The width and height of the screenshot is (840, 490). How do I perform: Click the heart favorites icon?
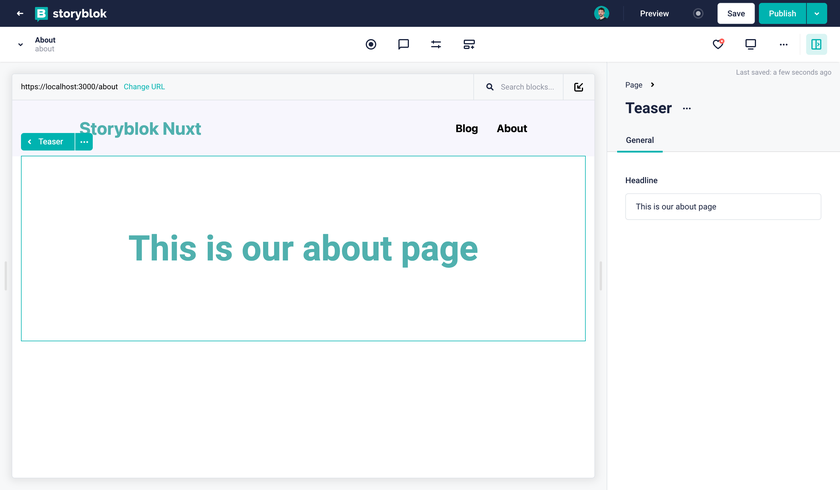[718, 44]
